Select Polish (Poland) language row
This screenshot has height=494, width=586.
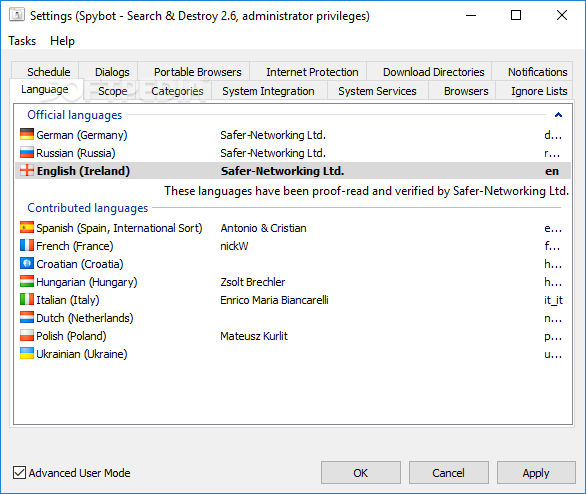coord(293,336)
